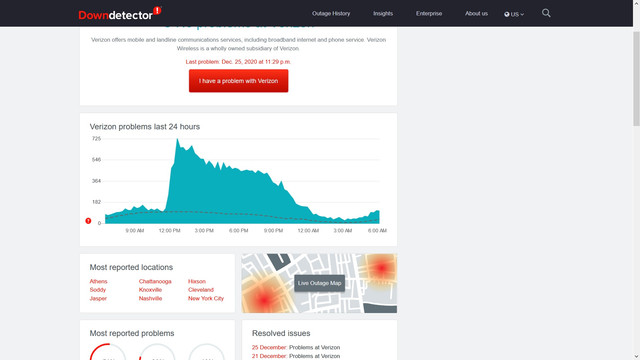Open New York City location link
The image size is (640, 360).
click(206, 298)
